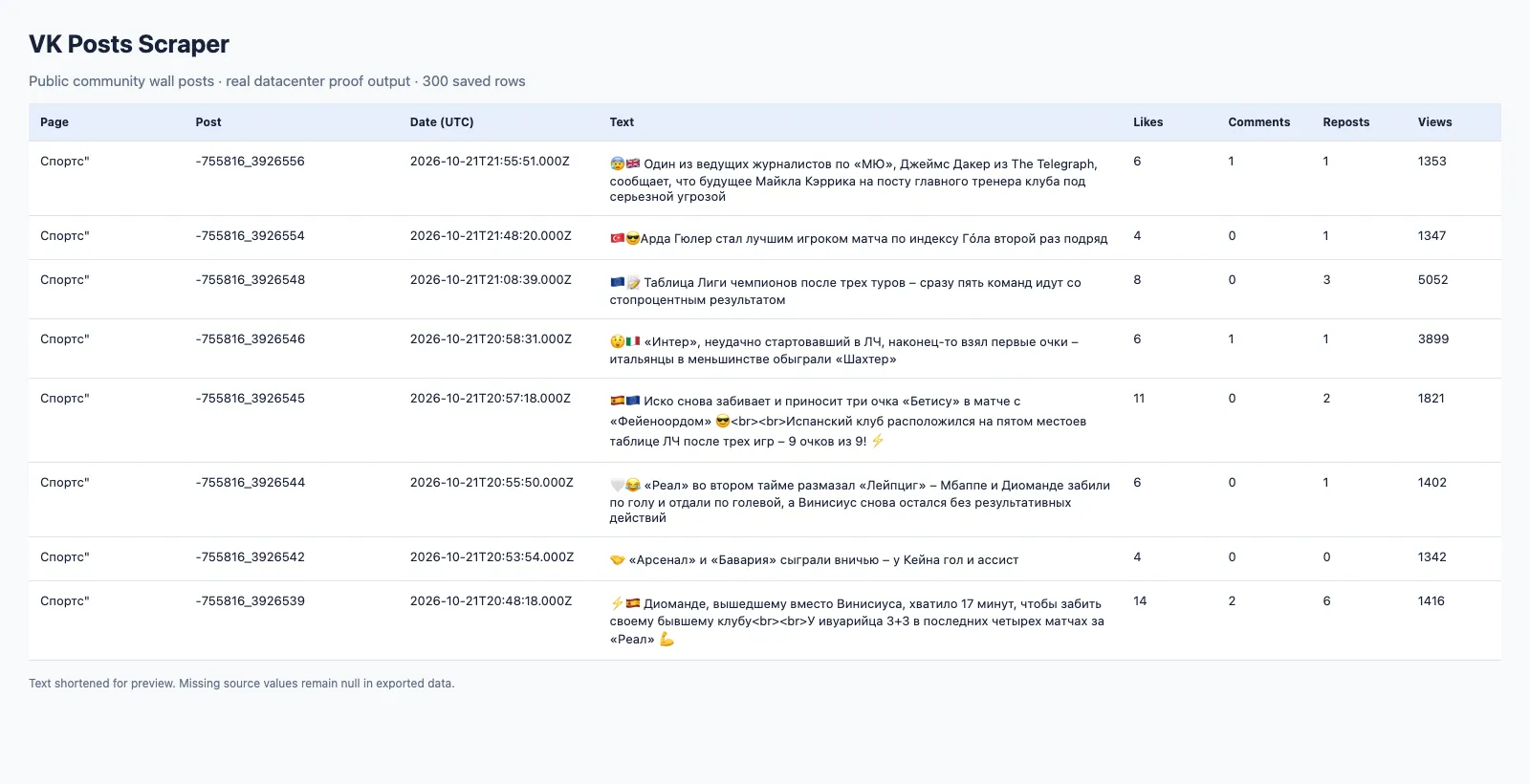This screenshot has width=1530, height=784.
Task: Click the VK Posts Scraper heading
Action: point(129,44)
